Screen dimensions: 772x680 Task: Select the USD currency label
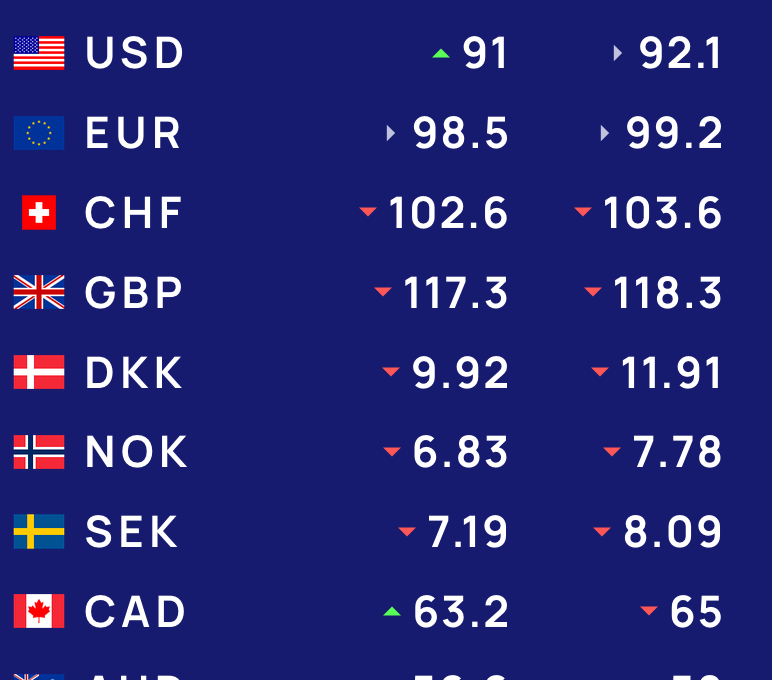click(x=134, y=53)
